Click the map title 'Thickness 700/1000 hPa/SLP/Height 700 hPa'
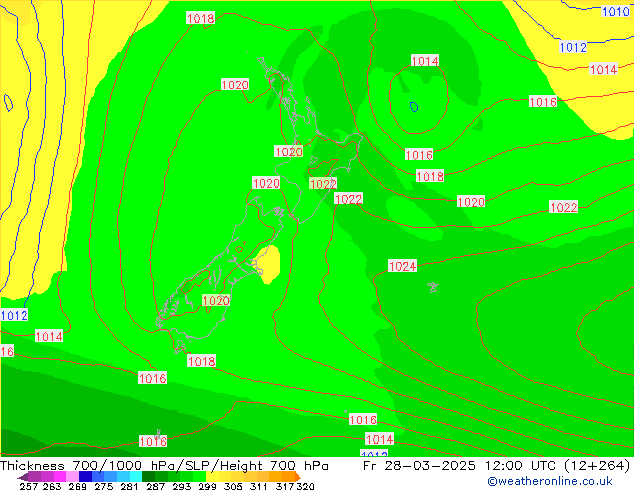This screenshot has width=634, height=490. pos(164,465)
